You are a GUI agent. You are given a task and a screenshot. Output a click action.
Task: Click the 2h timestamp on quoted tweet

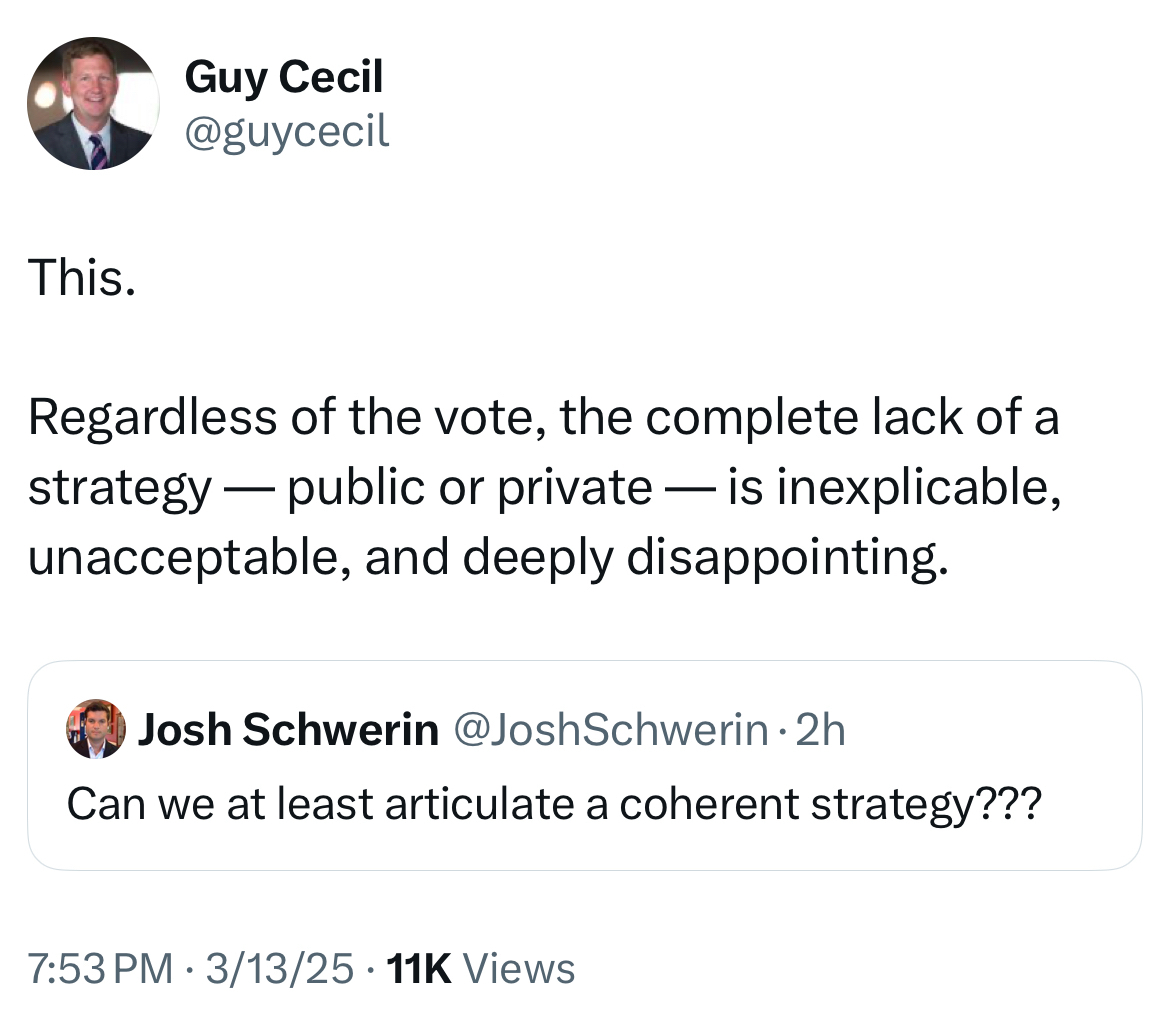[822, 731]
